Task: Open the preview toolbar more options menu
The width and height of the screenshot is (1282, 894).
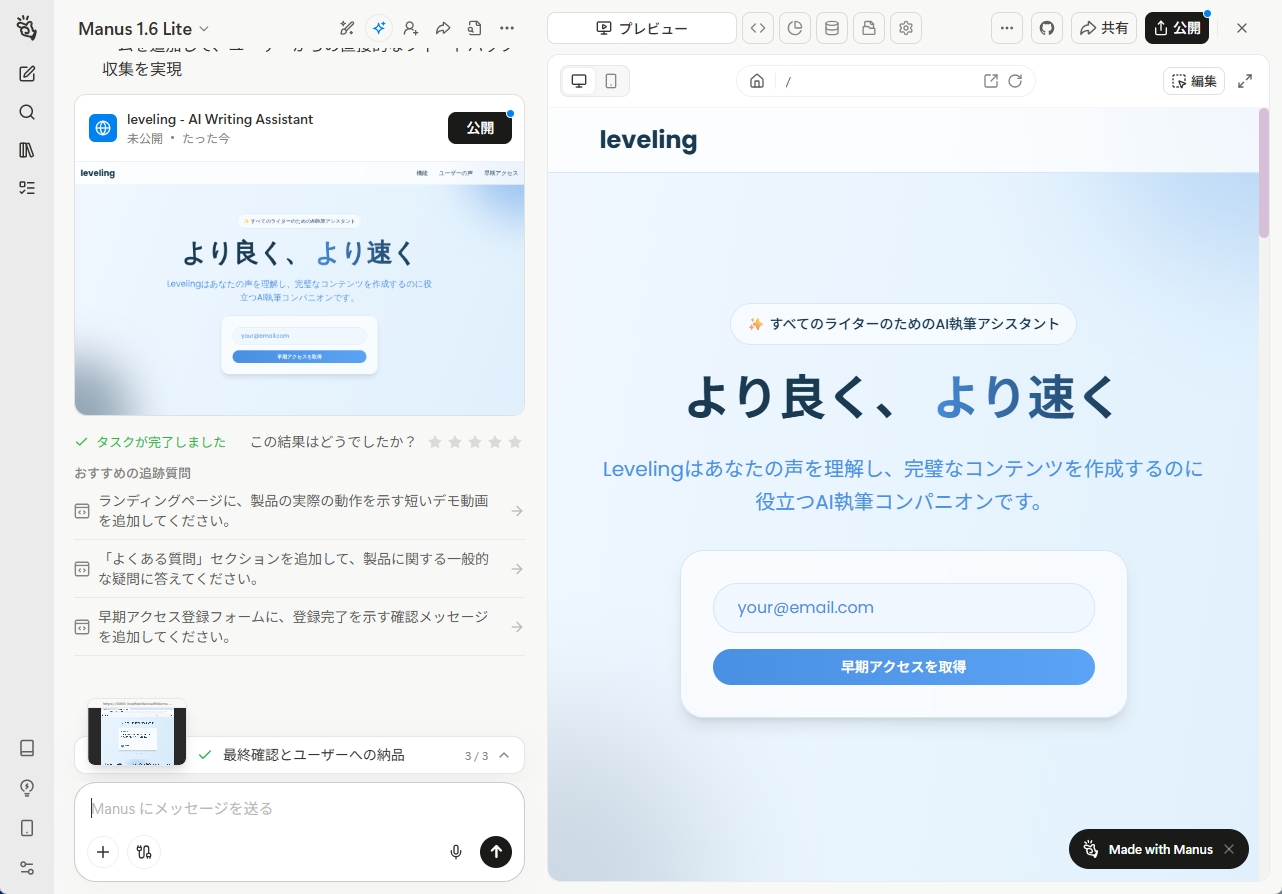Action: coord(1007,28)
